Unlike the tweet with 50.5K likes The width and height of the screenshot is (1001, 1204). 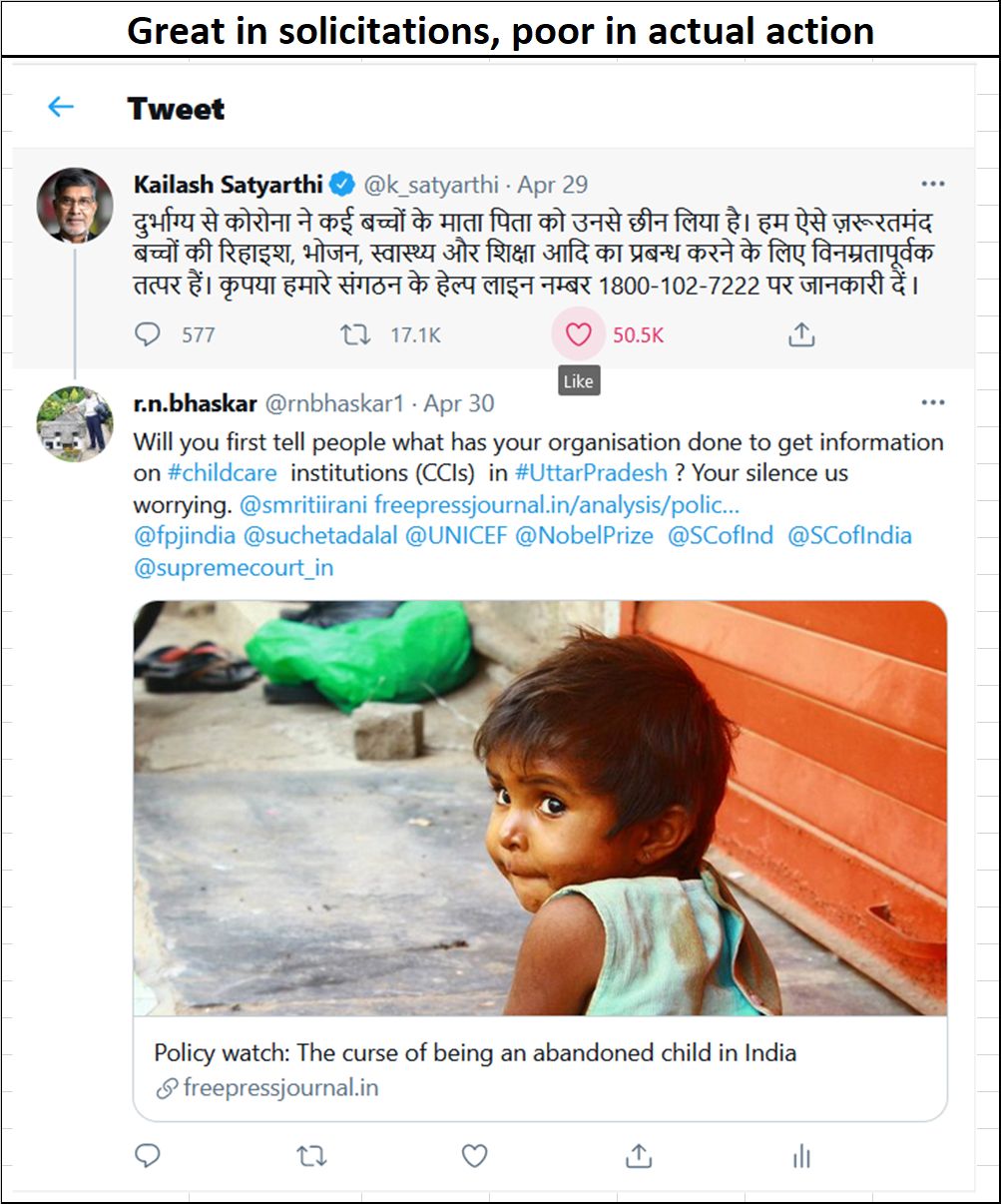coord(579,334)
